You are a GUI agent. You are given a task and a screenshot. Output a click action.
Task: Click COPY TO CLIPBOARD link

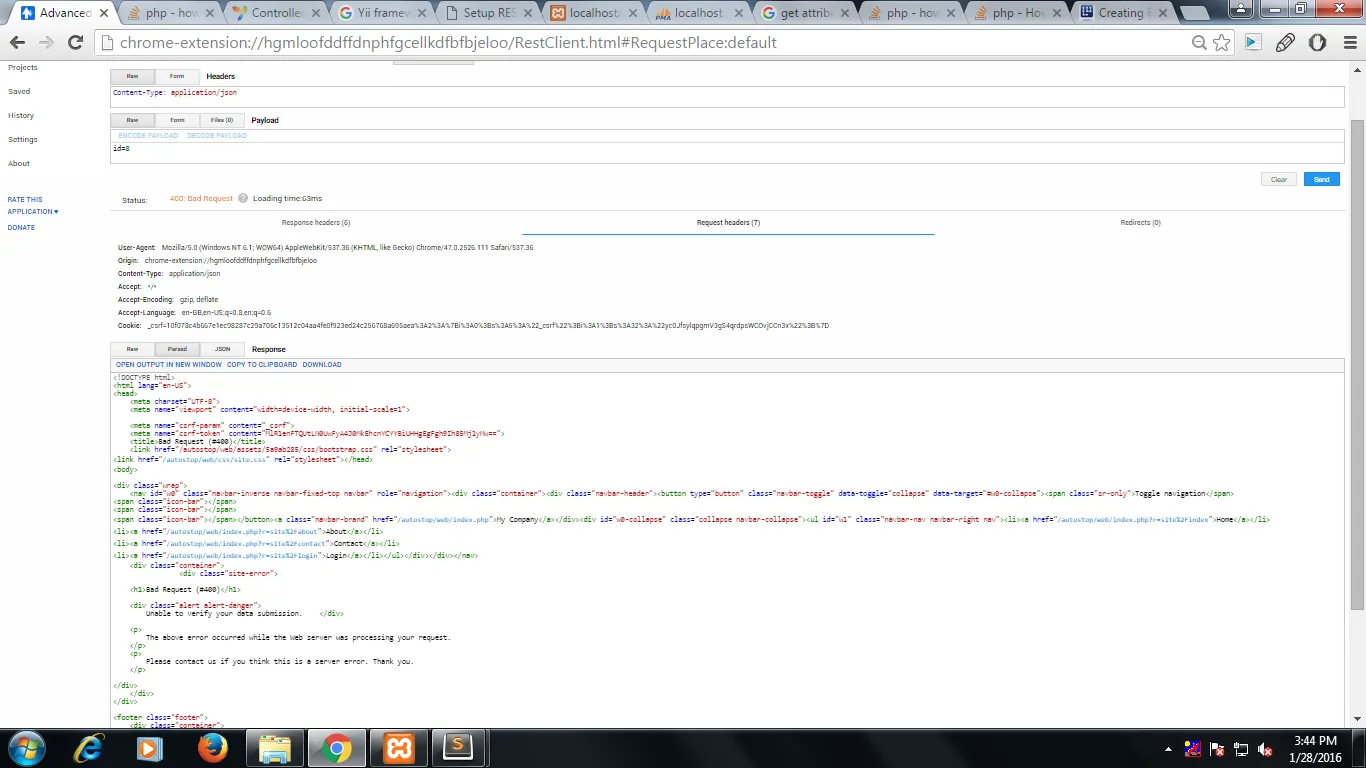(x=262, y=364)
